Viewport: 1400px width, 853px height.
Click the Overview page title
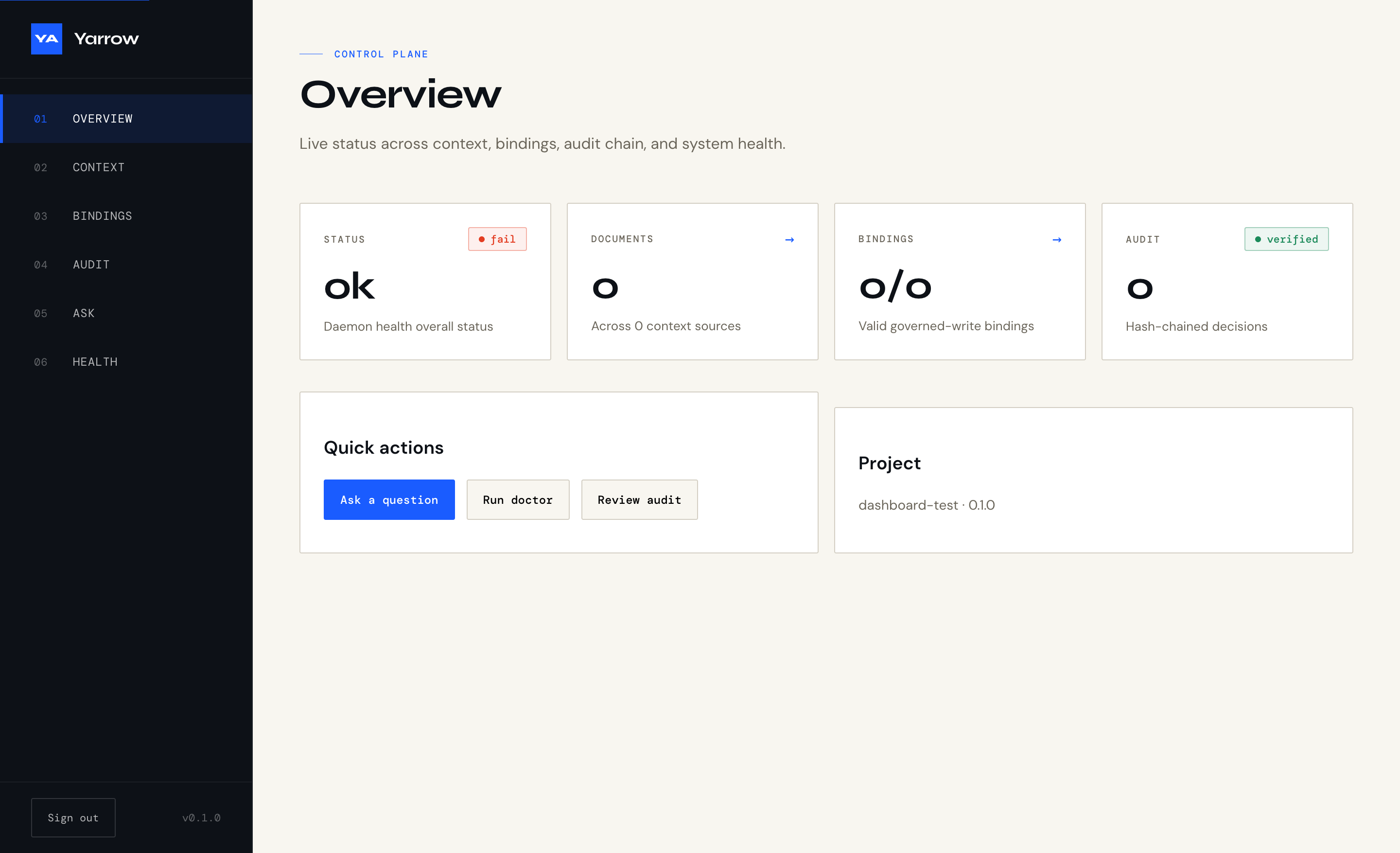tap(401, 94)
